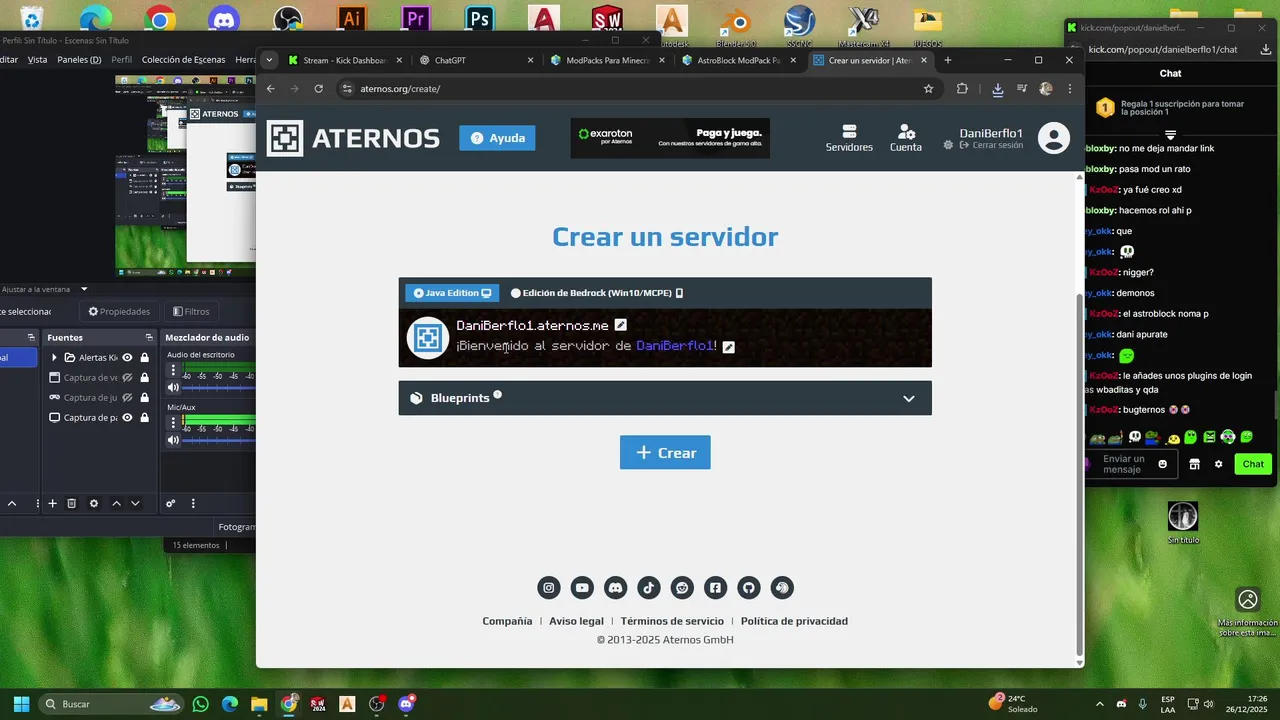Open the Aternos GitHub link
The height and width of the screenshot is (720, 1280).
click(749, 588)
